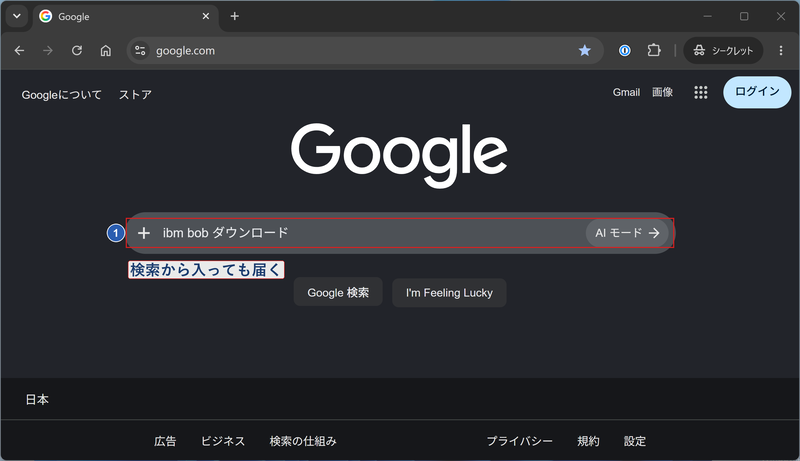Open the 画像 link
Screen dimensions: 800x461
[x=662, y=92]
